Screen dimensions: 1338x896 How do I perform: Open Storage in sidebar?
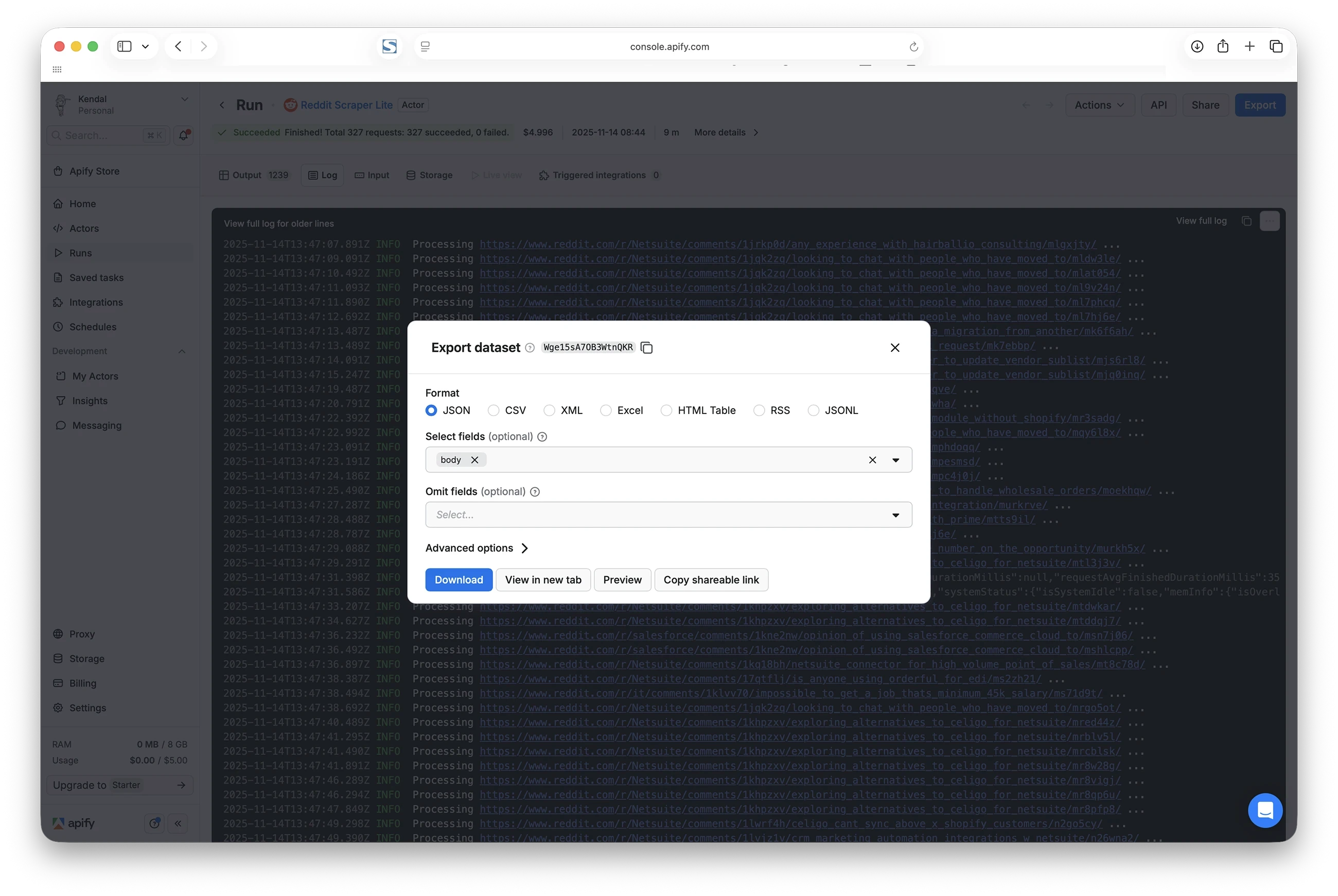120,658
